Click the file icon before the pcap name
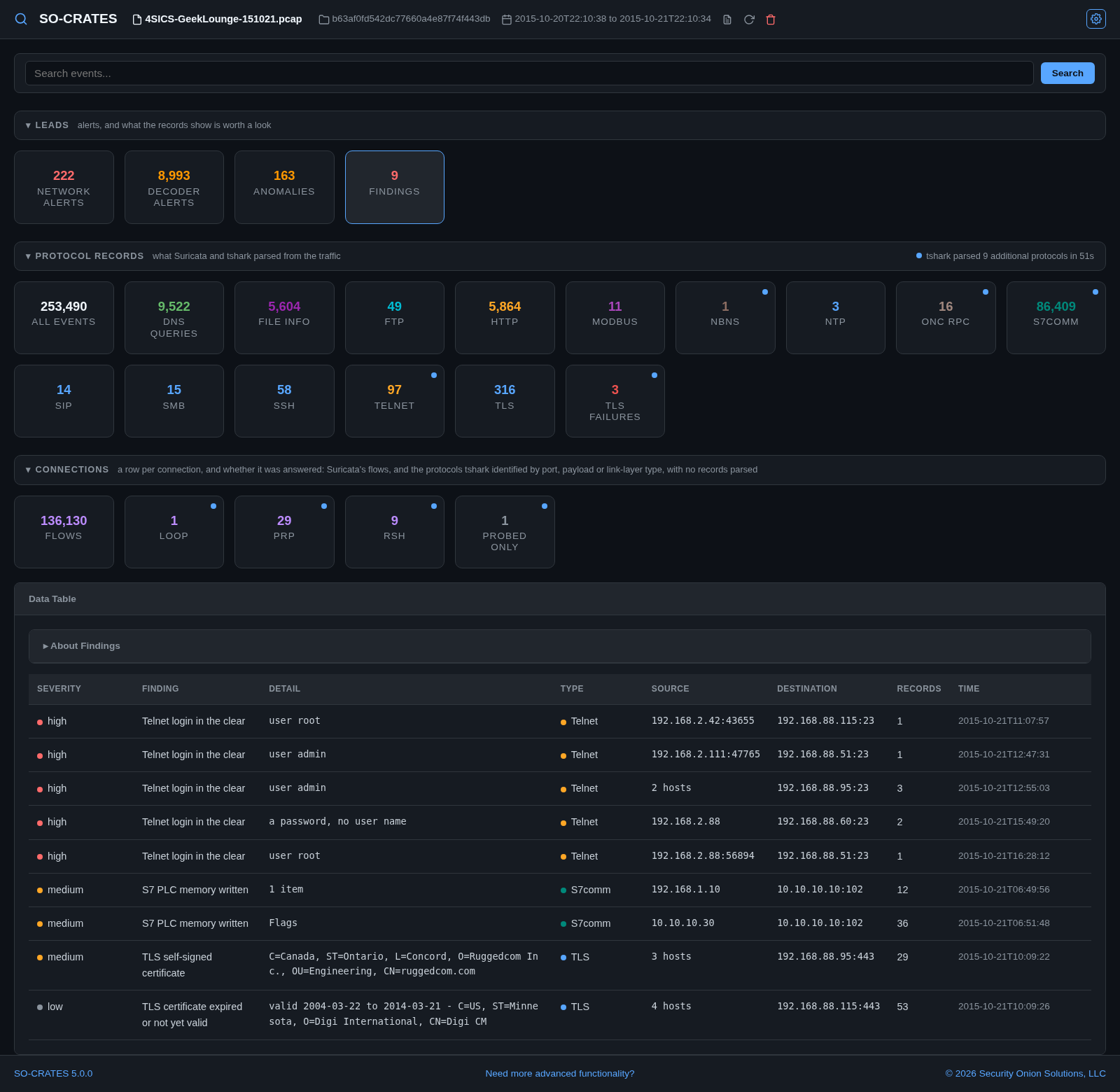This screenshot has height=1092, width=1120. 137,20
